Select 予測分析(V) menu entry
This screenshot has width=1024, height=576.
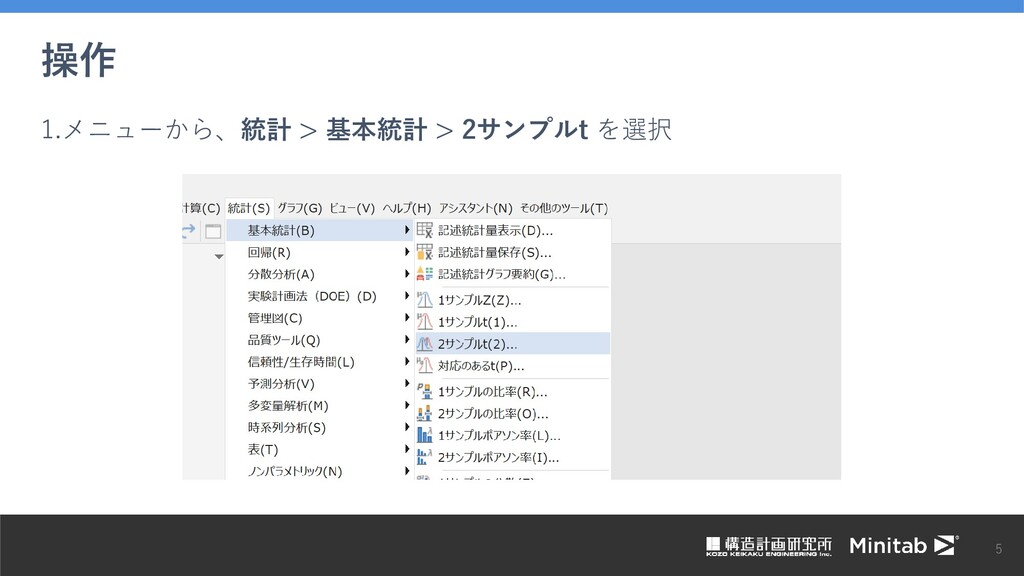point(319,383)
